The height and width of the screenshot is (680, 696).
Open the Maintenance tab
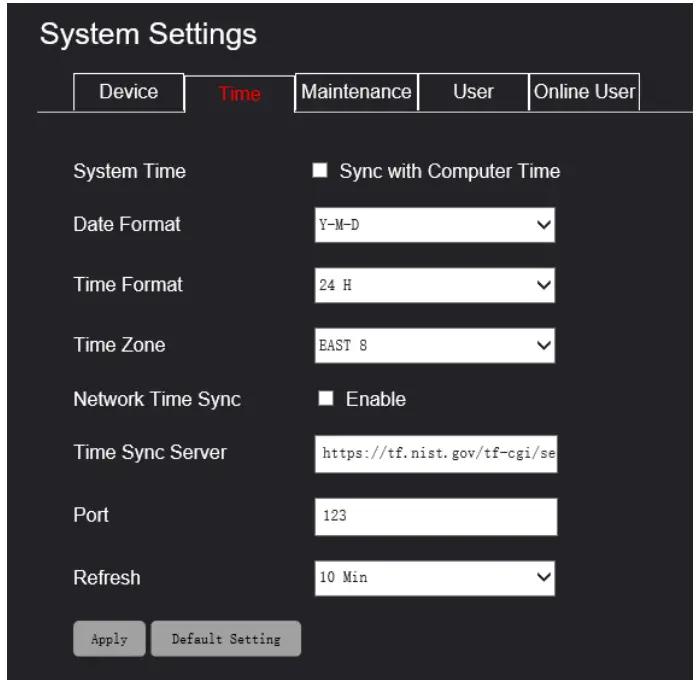(x=356, y=92)
